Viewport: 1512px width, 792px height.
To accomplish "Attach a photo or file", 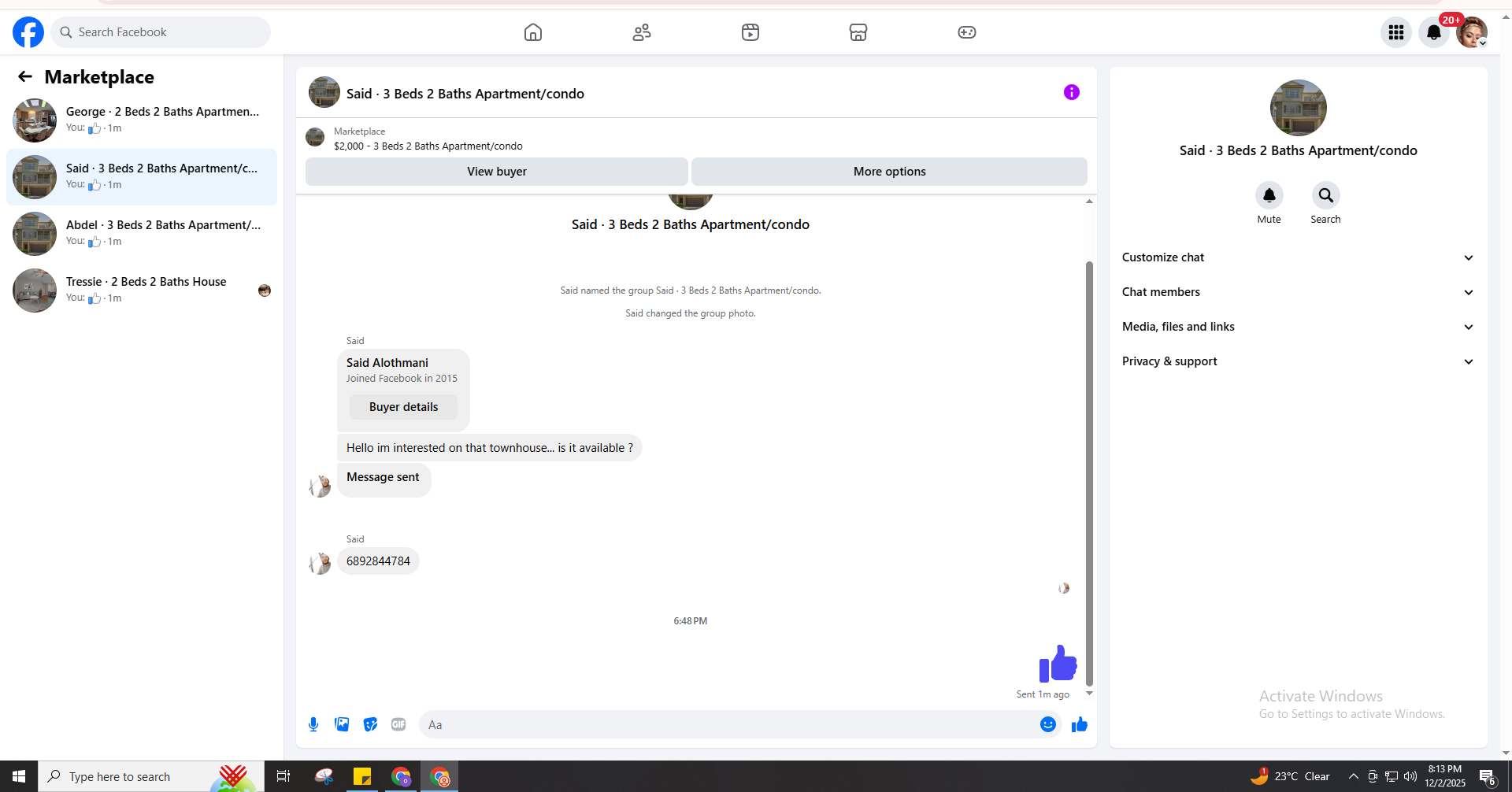I will [x=342, y=724].
